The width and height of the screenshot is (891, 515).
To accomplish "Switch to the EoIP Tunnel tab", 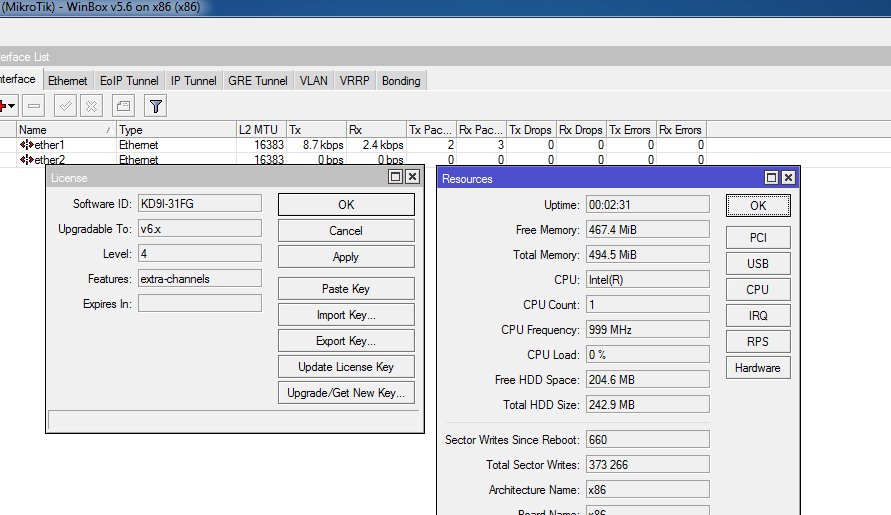I will [129, 81].
